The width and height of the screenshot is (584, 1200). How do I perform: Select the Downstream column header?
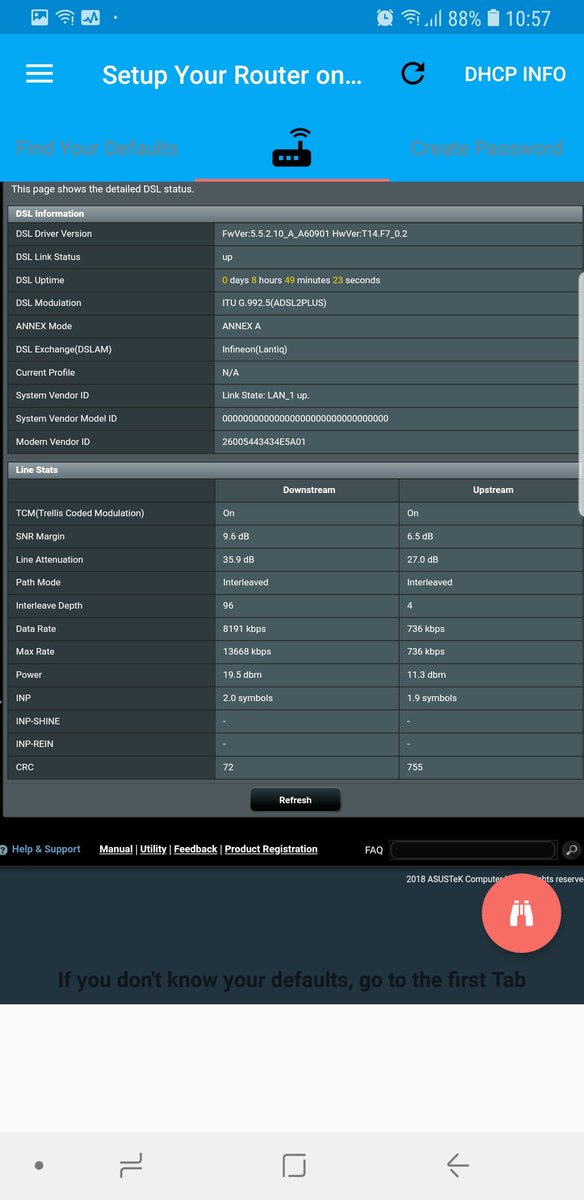coord(309,490)
